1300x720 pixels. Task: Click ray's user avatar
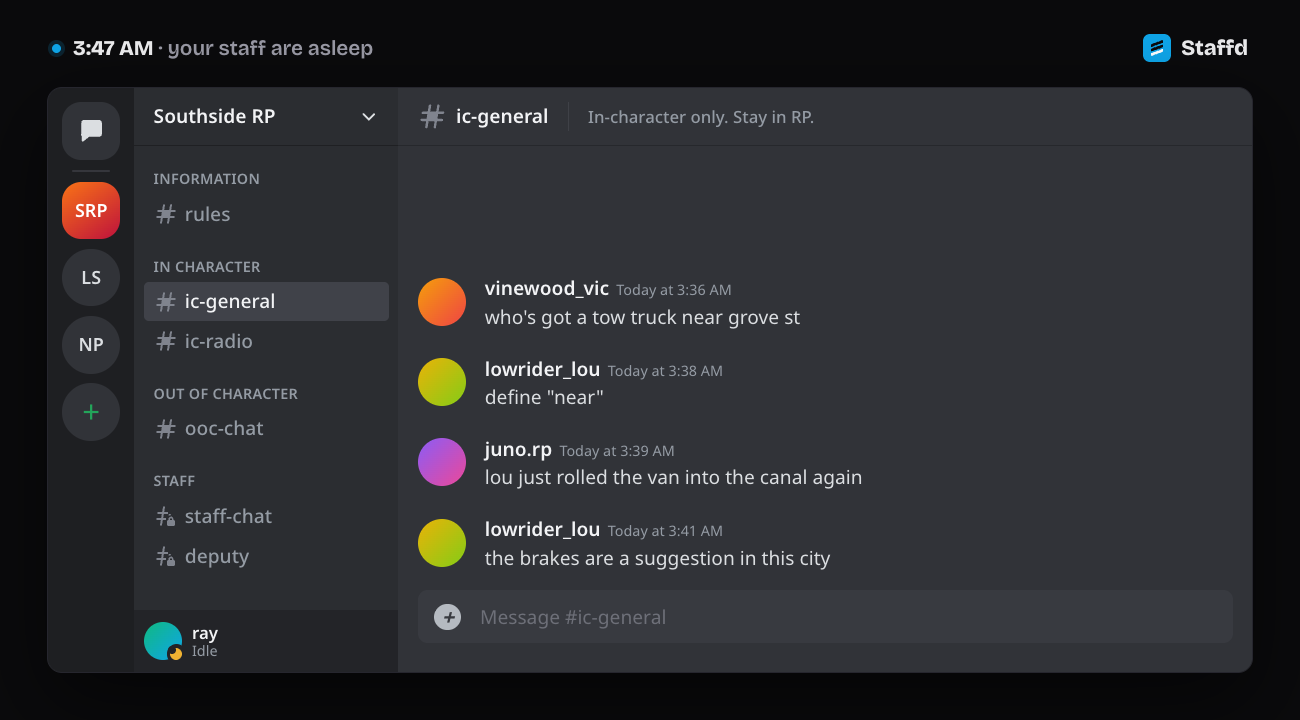coord(163,641)
